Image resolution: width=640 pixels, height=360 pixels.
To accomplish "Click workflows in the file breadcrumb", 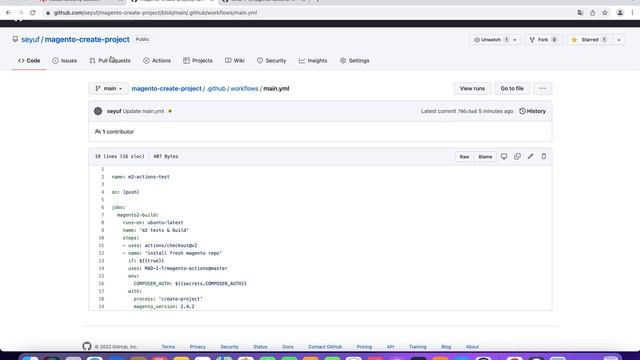I will (x=244, y=89).
